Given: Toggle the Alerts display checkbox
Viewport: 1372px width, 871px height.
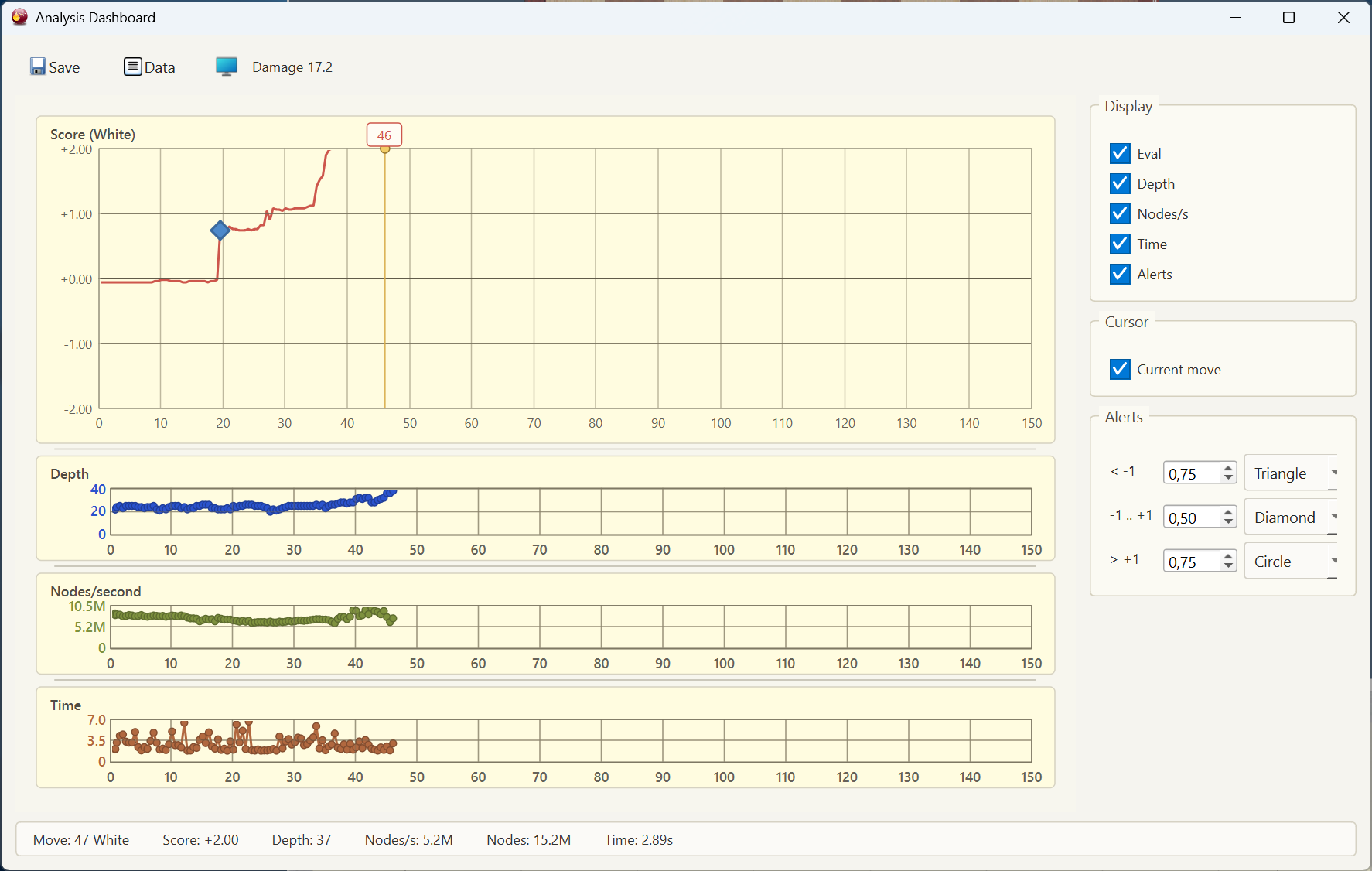Looking at the screenshot, I should pyautogui.click(x=1120, y=274).
